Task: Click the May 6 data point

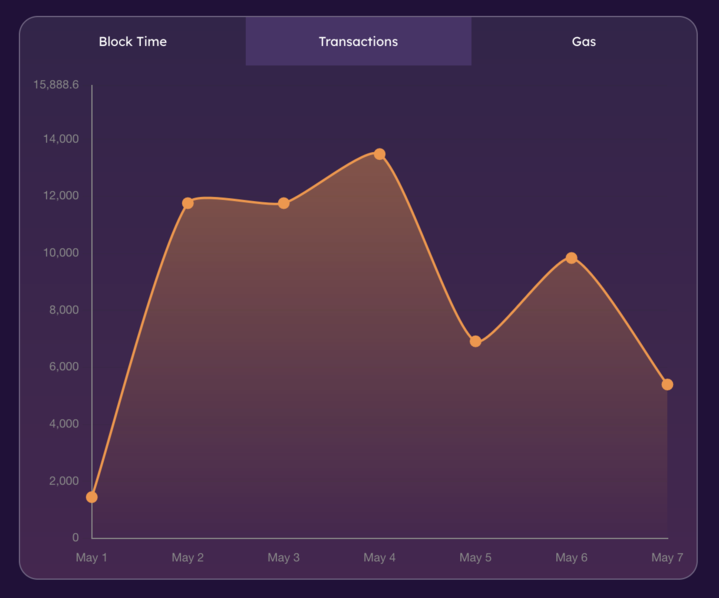Action: (571, 258)
